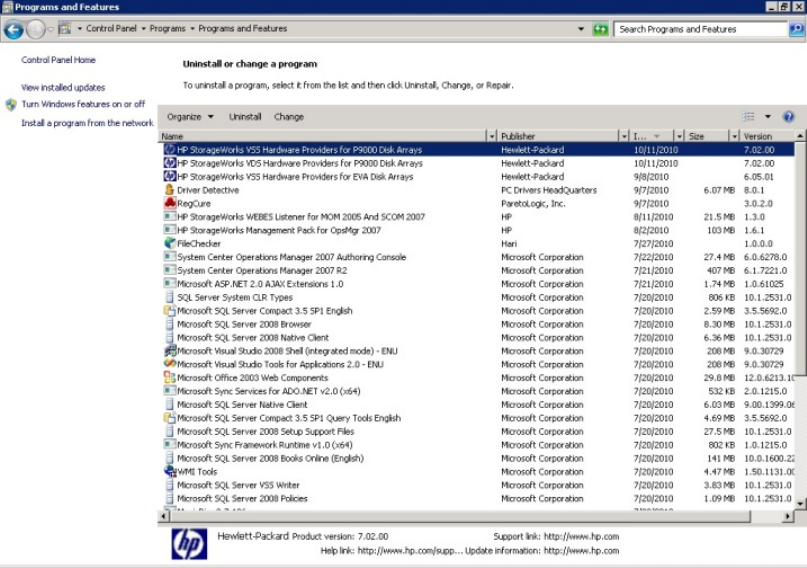Open the Control Panel Home link

tap(58, 60)
